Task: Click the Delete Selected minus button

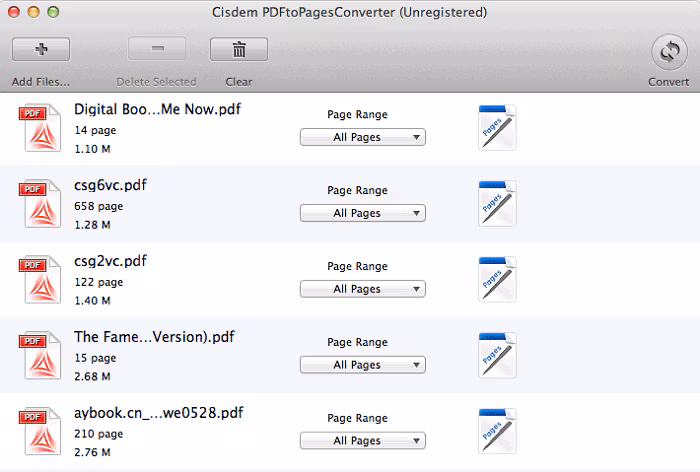Action: (157, 49)
